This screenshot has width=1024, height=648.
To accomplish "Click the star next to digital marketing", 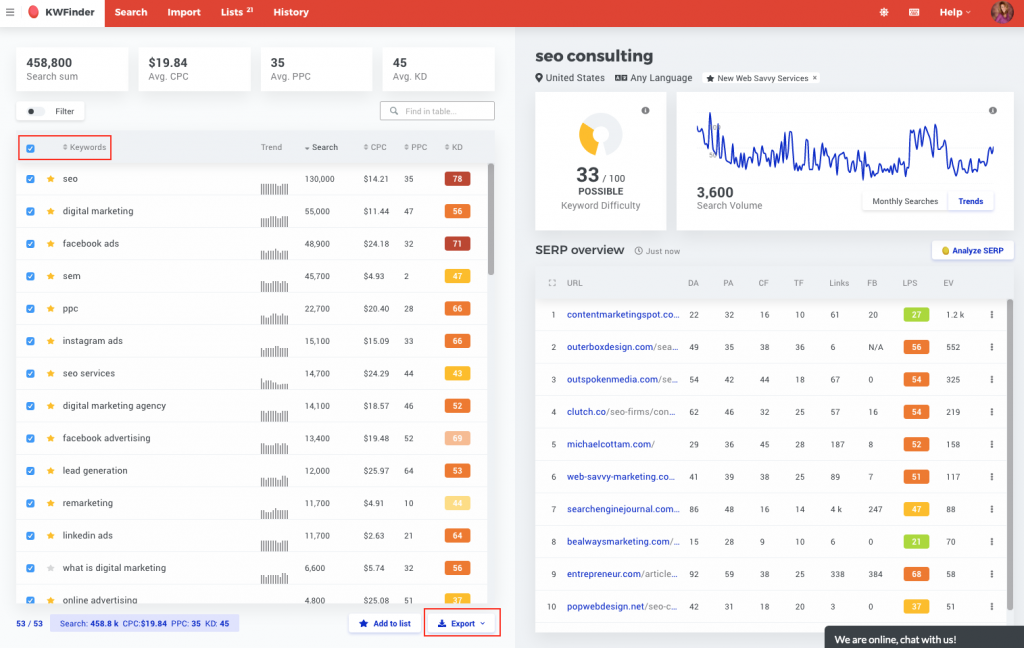I will click(x=50, y=212).
